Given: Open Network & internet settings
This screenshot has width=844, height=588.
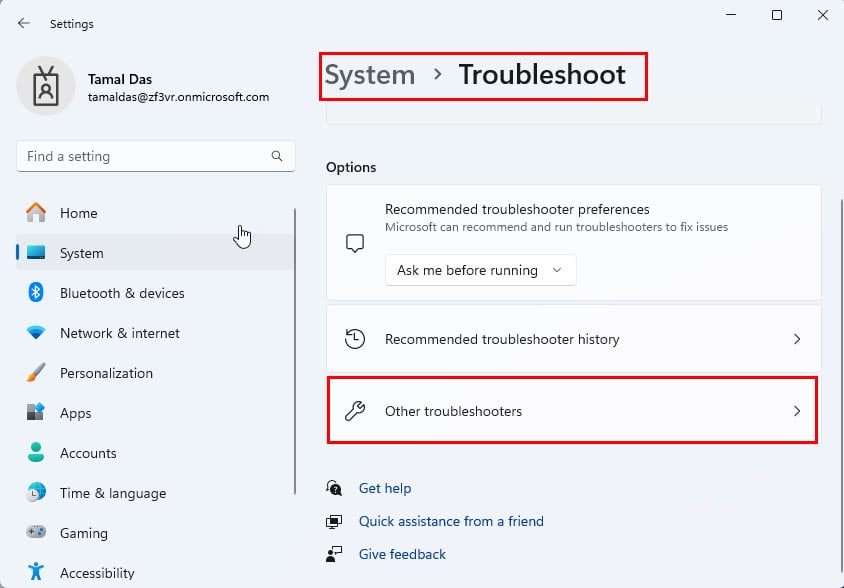Looking at the screenshot, I should (x=155, y=333).
